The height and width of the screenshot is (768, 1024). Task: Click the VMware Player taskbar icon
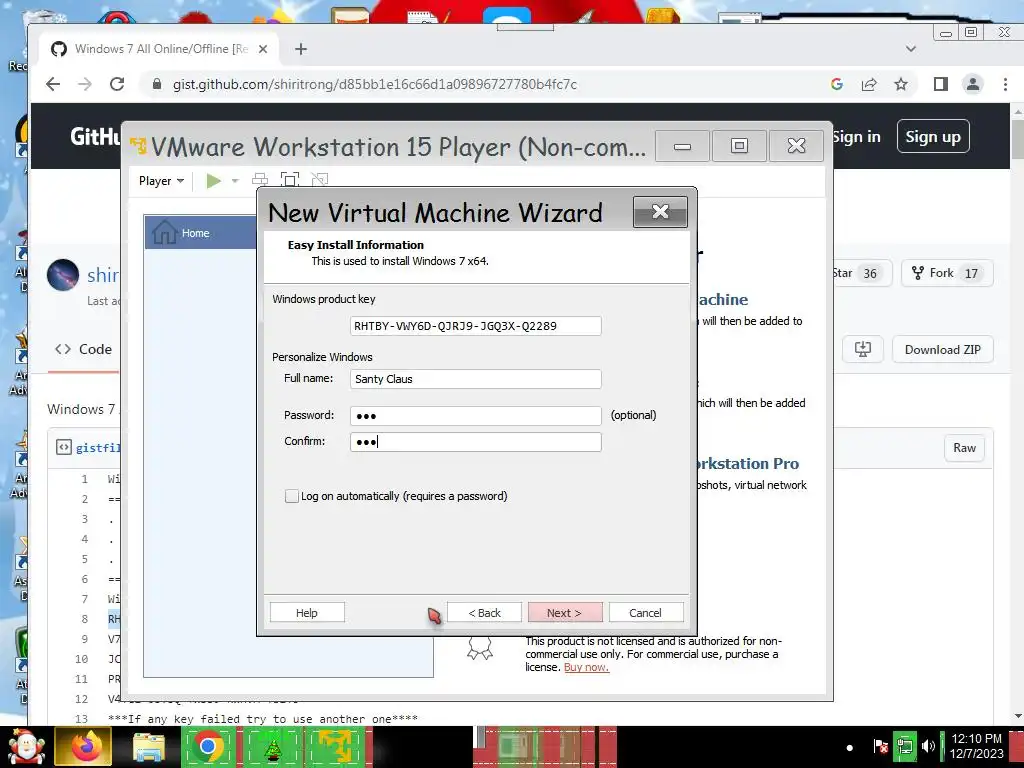coord(336,747)
